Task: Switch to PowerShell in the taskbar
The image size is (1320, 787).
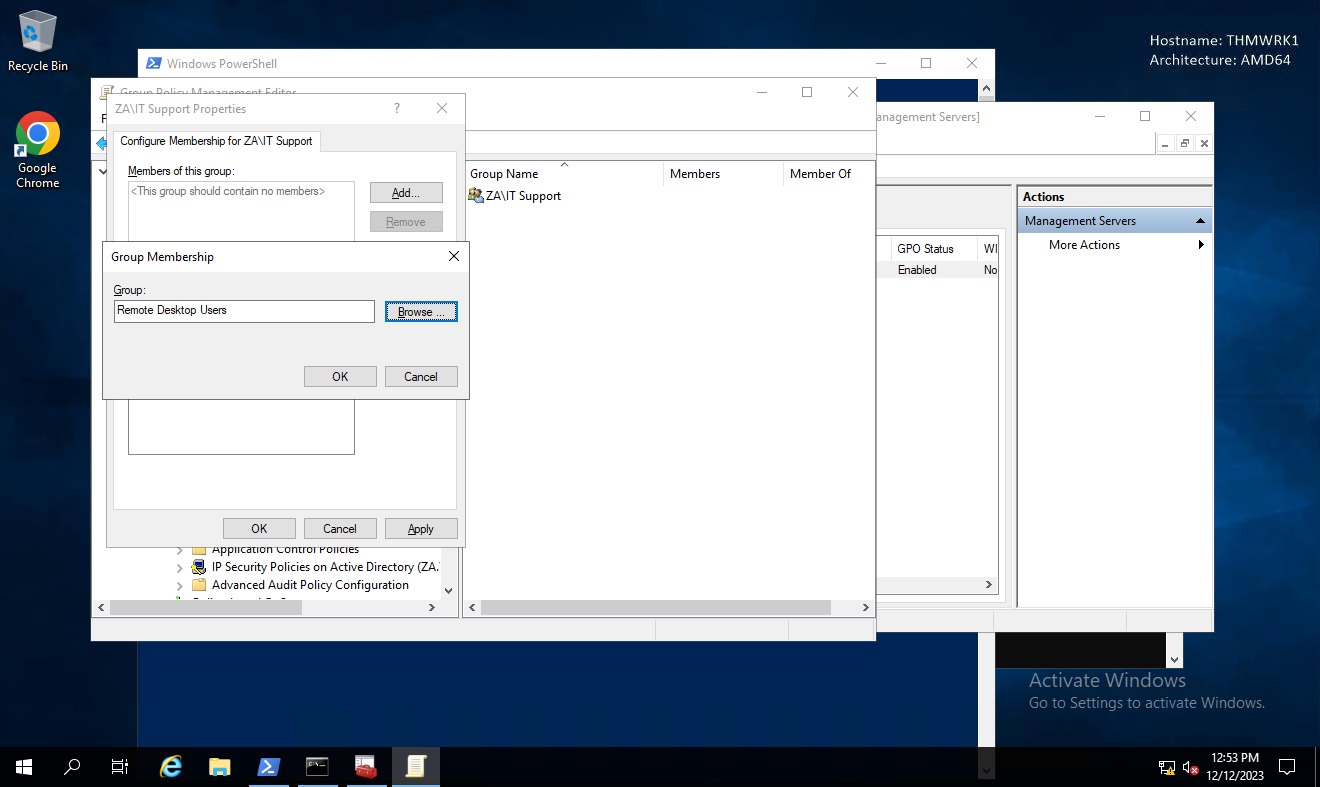Action: coord(268,767)
